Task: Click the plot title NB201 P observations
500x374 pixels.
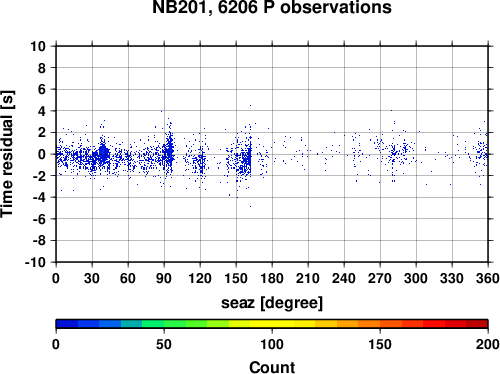Action: [272, 7]
